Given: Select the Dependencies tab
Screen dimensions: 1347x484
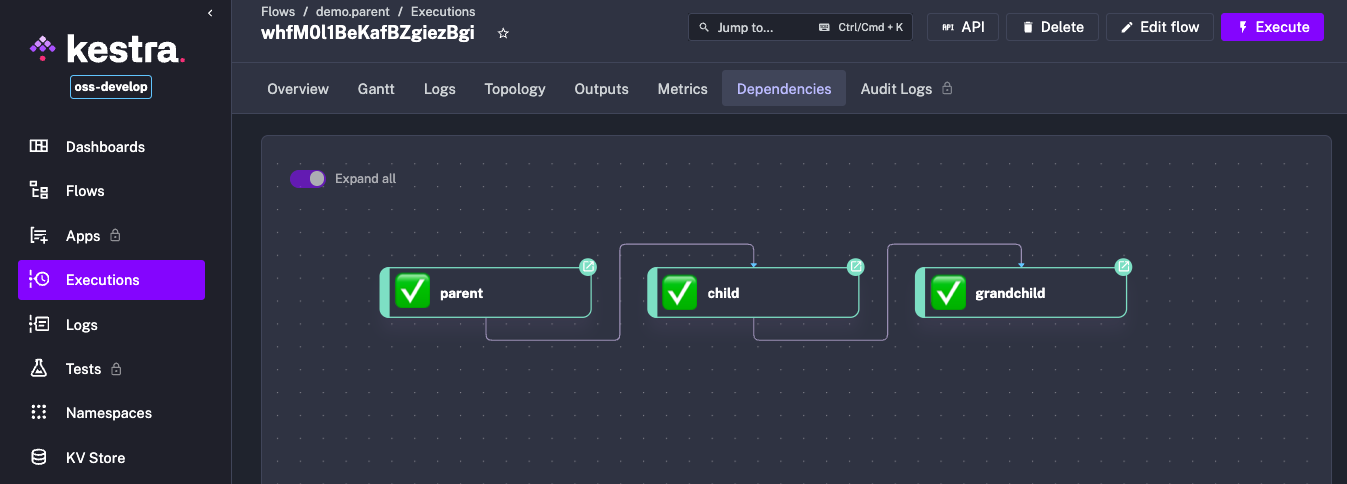Looking at the screenshot, I should pos(784,89).
